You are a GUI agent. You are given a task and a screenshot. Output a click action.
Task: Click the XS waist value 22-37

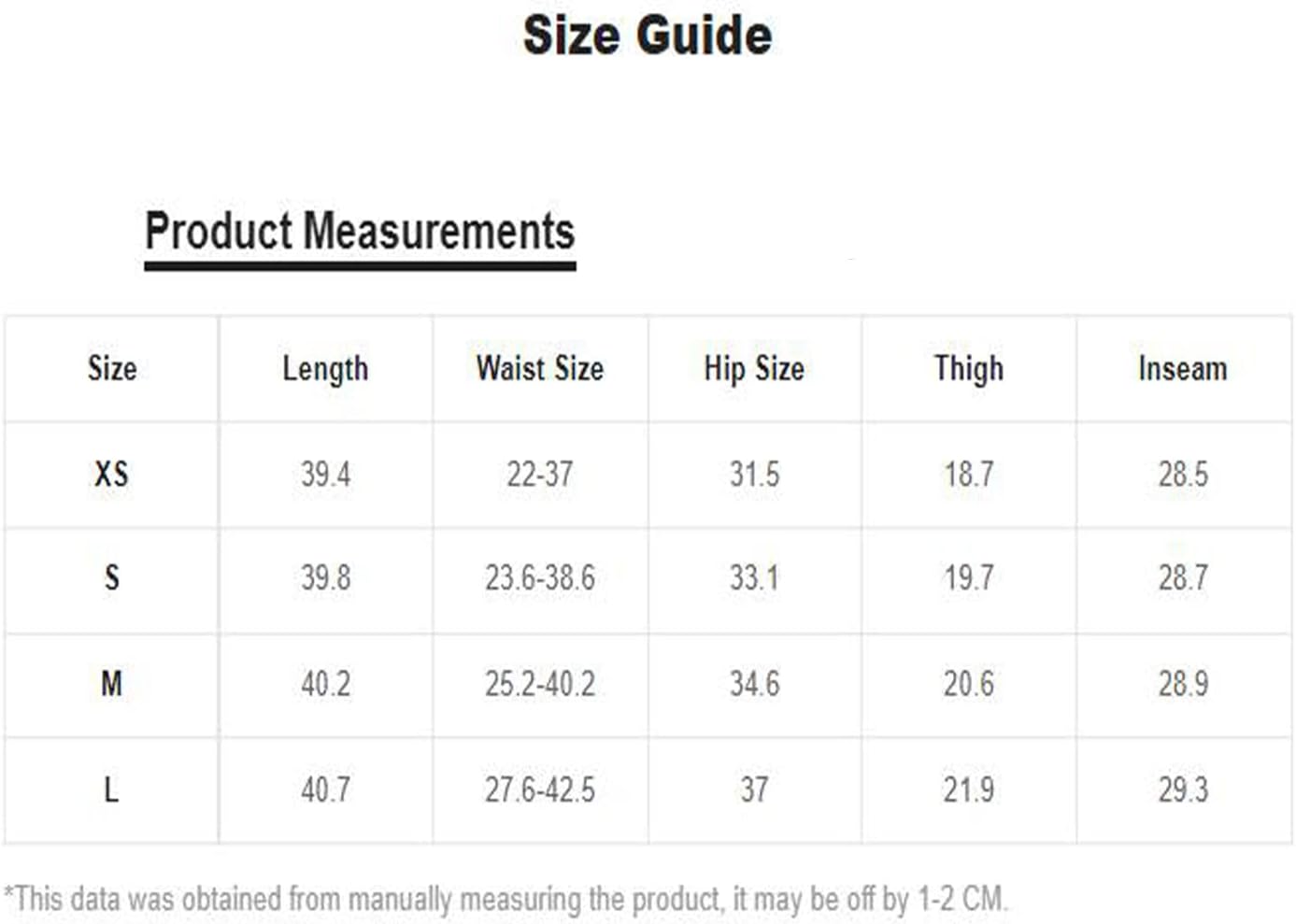(x=540, y=474)
